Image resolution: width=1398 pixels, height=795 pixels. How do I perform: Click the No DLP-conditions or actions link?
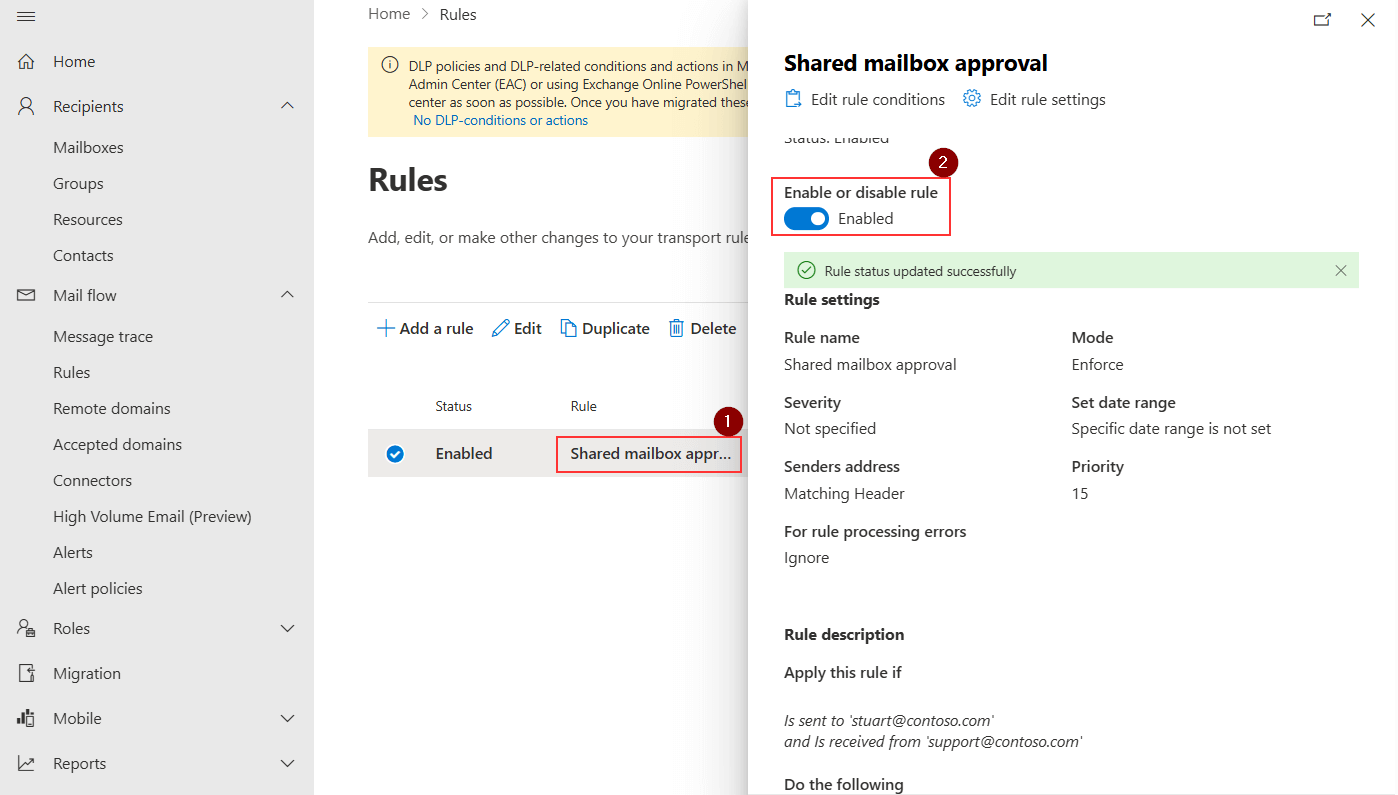[500, 119]
